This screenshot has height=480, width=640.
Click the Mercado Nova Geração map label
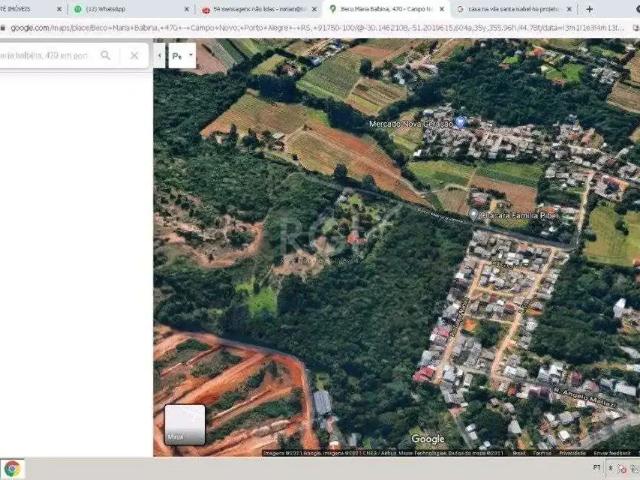(x=411, y=124)
